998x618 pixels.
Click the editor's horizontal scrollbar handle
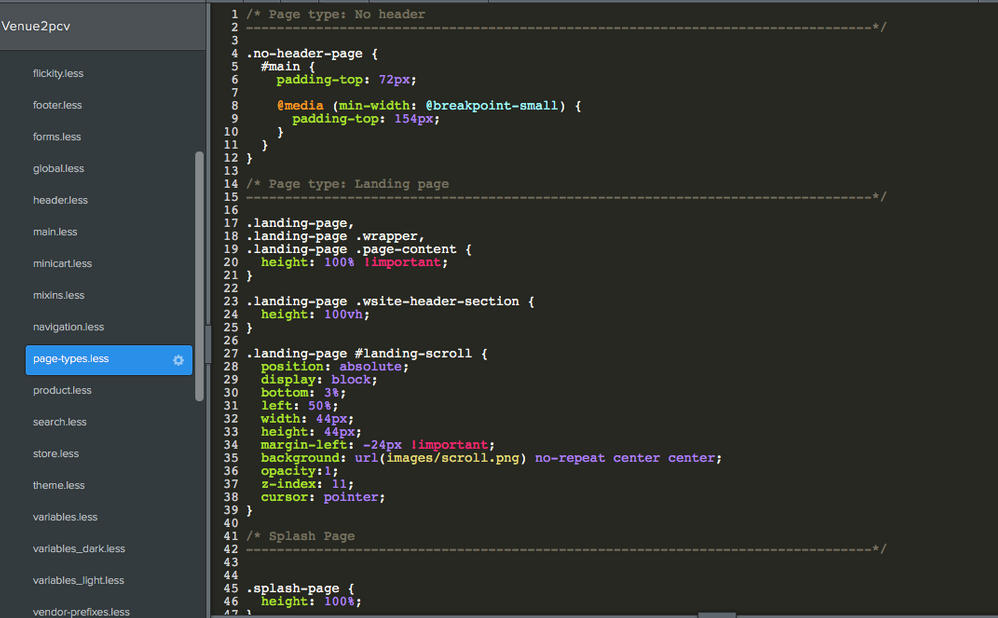click(716, 614)
